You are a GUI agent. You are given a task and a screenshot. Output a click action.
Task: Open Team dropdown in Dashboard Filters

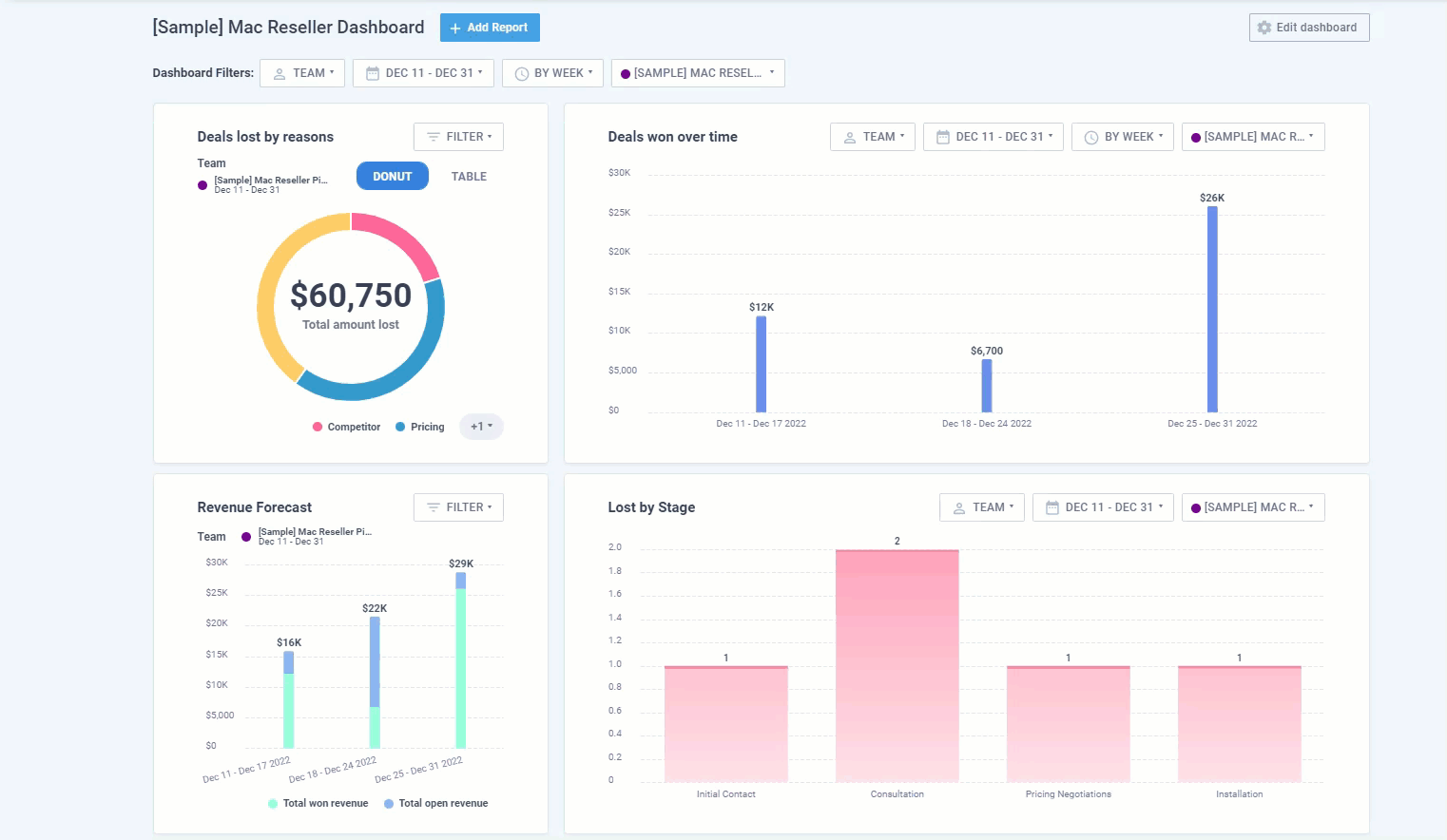301,73
